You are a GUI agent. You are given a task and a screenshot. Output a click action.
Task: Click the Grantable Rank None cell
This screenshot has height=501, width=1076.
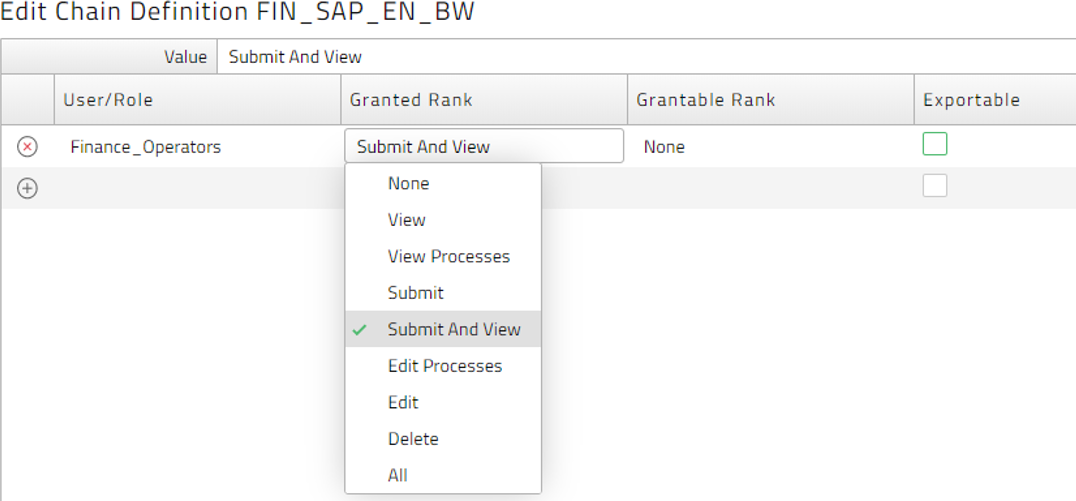coord(771,147)
